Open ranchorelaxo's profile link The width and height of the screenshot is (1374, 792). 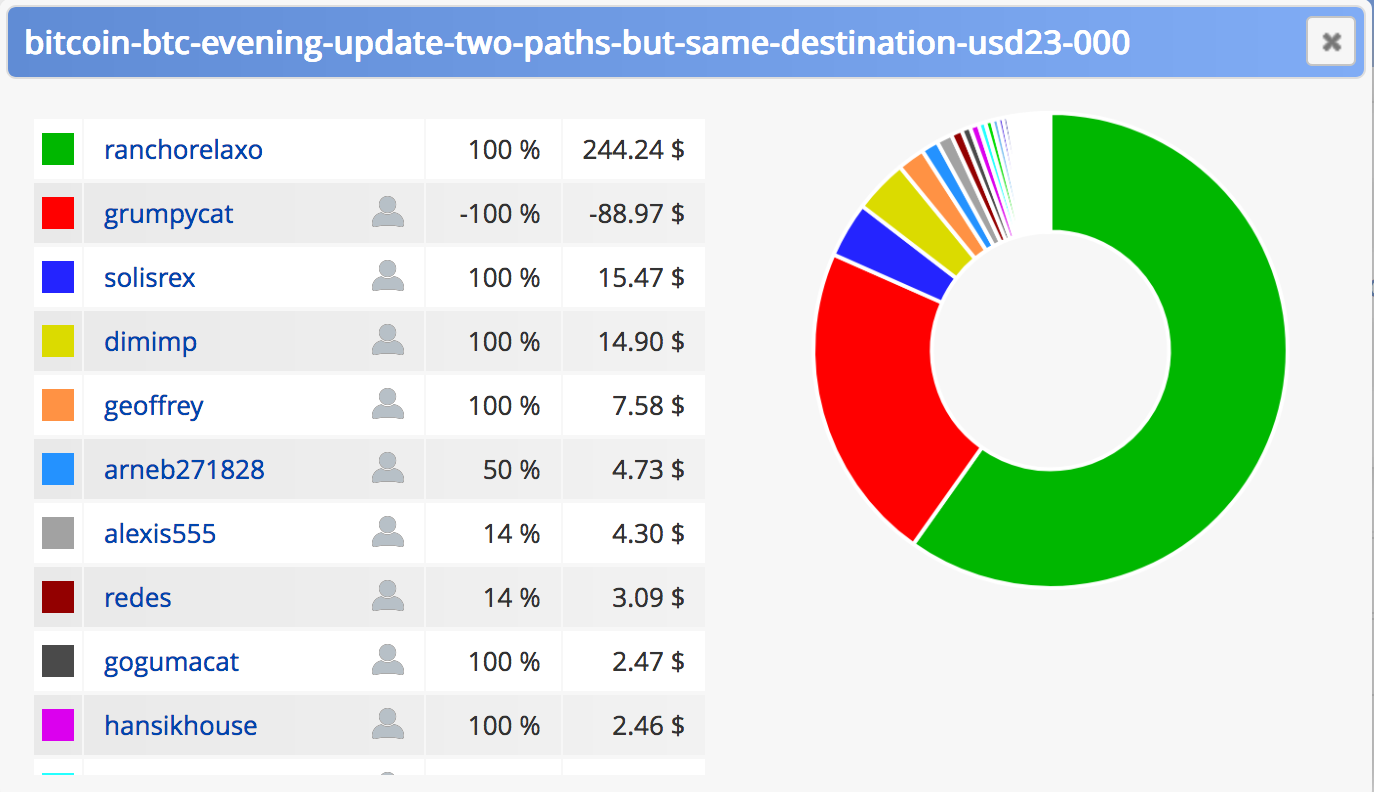(x=183, y=150)
